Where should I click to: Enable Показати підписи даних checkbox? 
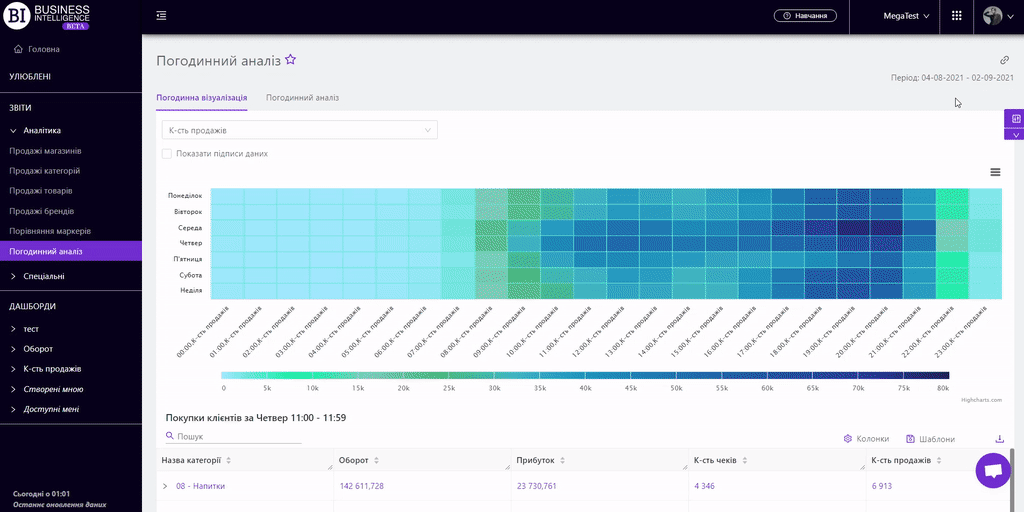167,154
